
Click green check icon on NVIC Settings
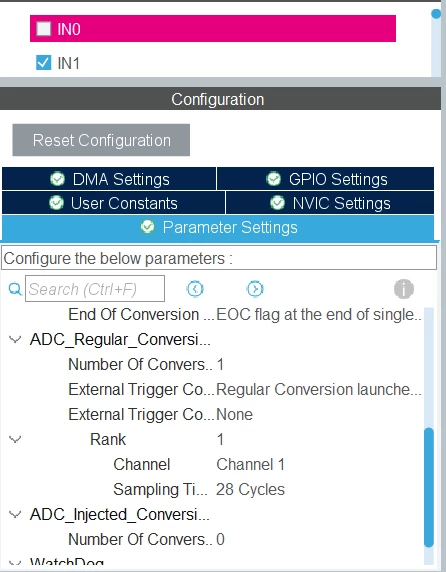[x=278, y=203]
